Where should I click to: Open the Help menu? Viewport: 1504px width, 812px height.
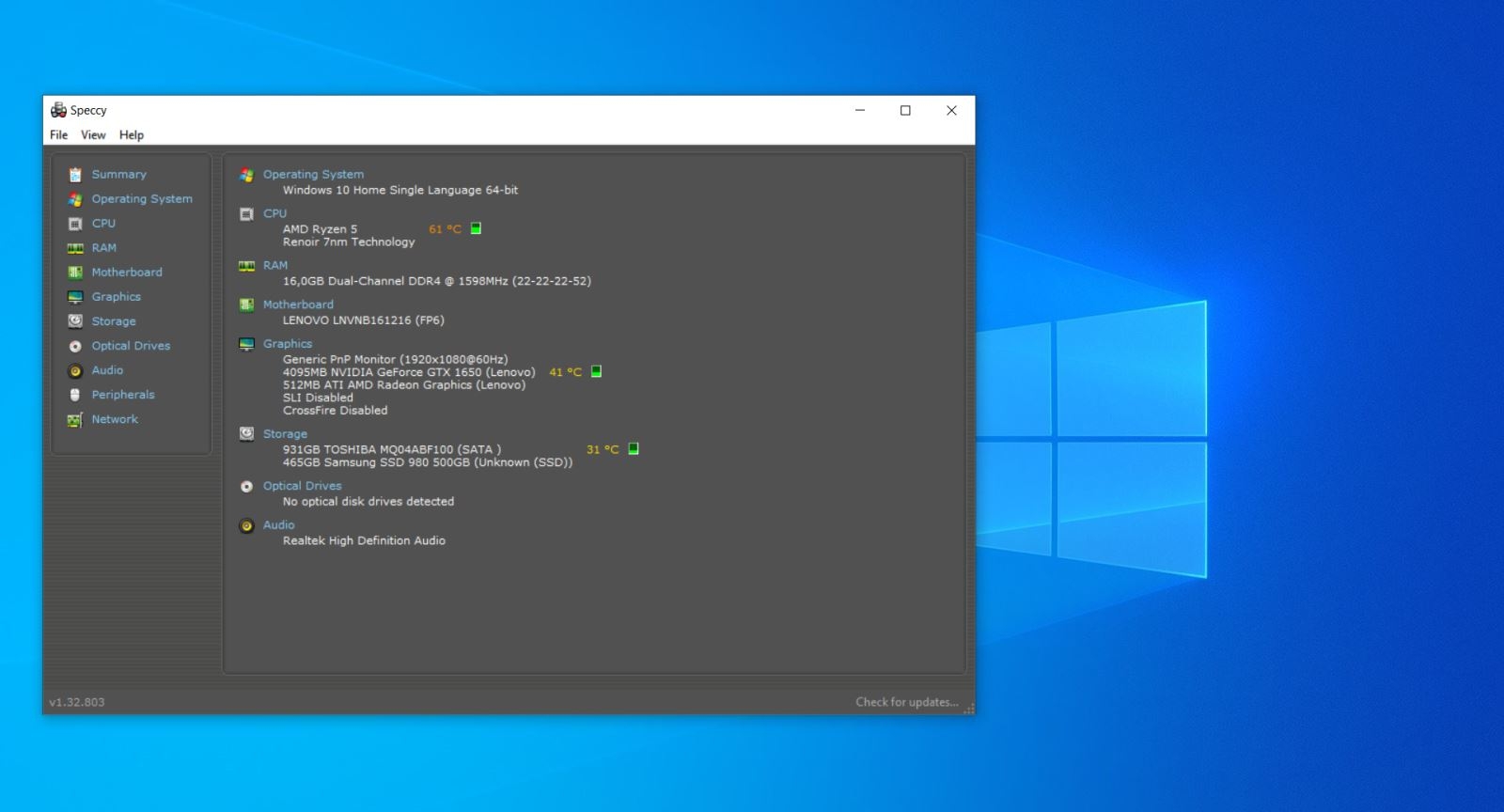132,134
